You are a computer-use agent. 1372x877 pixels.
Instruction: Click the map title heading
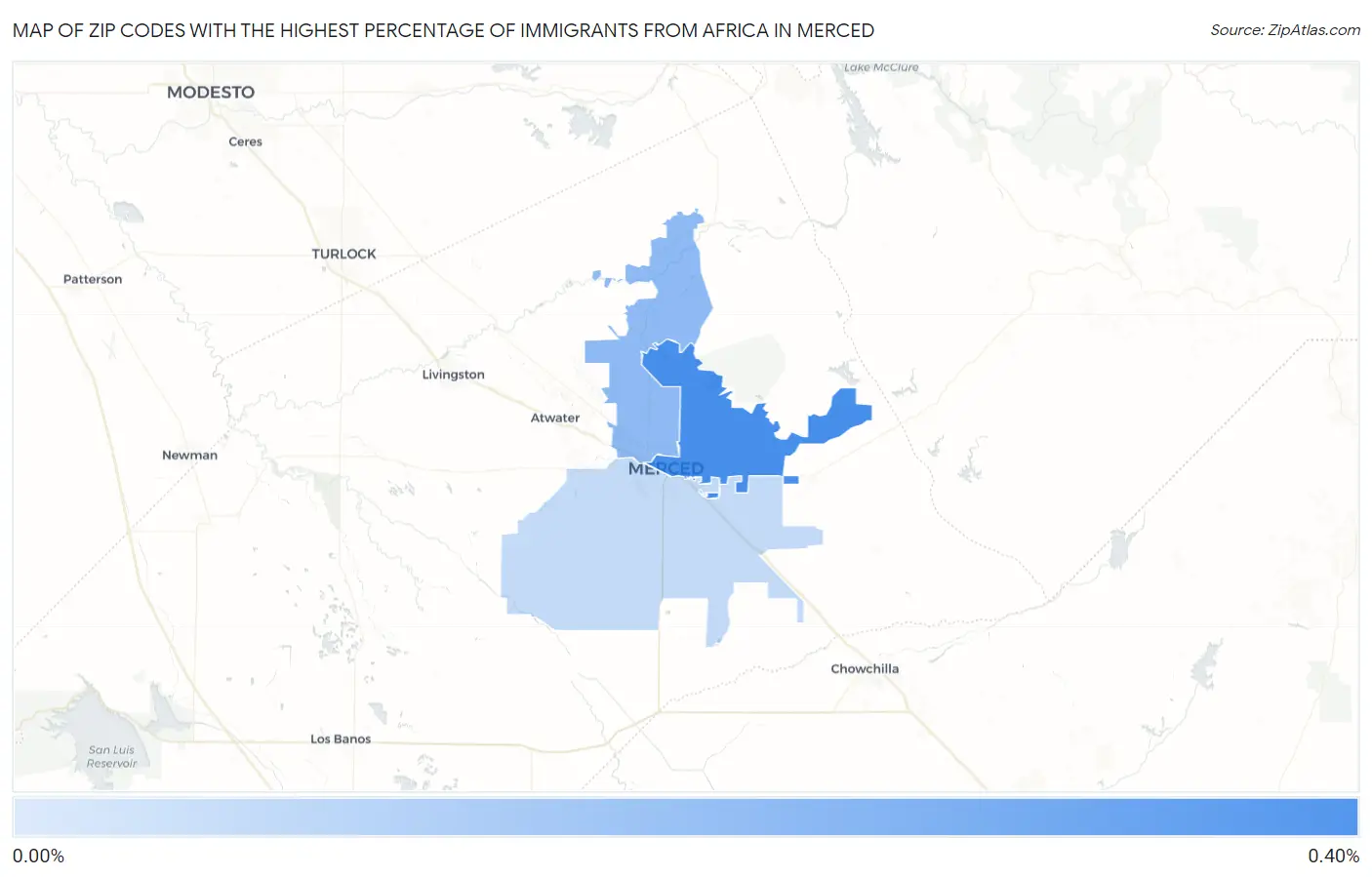pyautogui.click(x=443, y=30)
